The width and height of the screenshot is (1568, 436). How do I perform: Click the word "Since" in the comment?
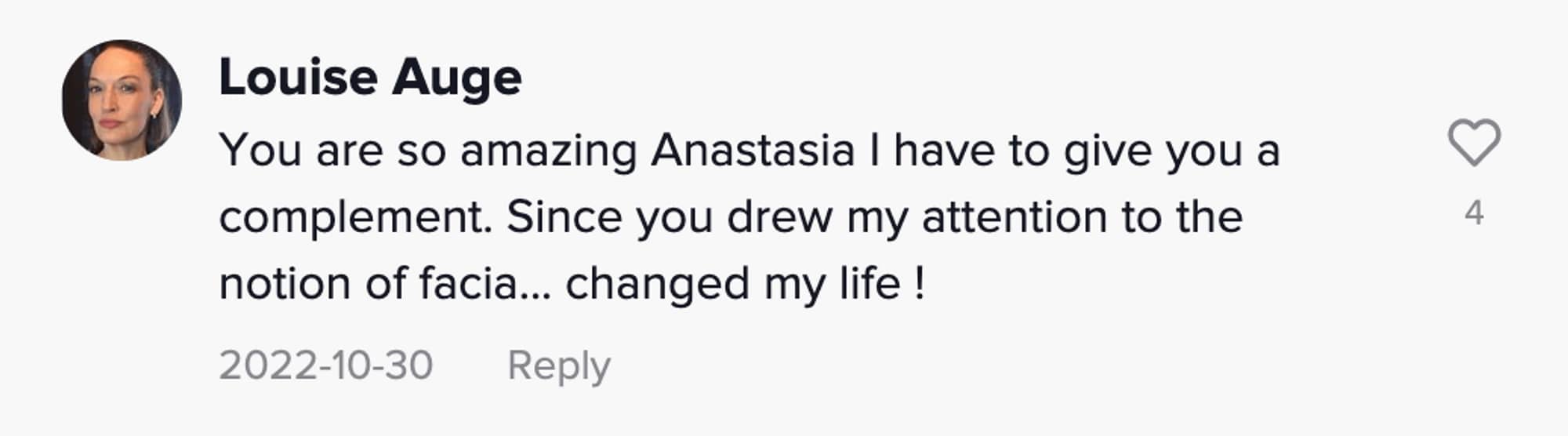point(564,217)
